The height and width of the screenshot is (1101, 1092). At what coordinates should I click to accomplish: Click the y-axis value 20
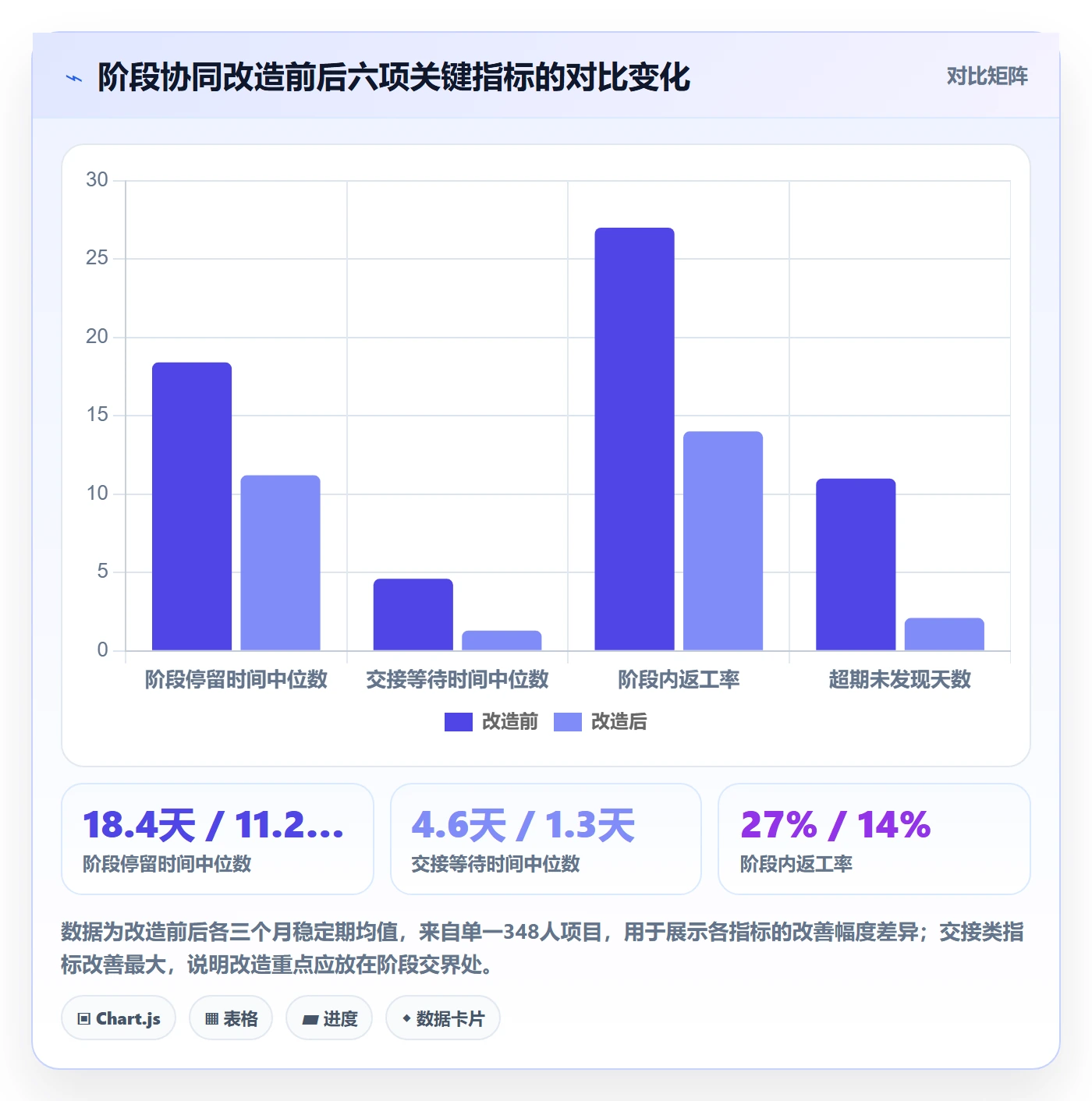pyautogui.click(x=97, y=337)
